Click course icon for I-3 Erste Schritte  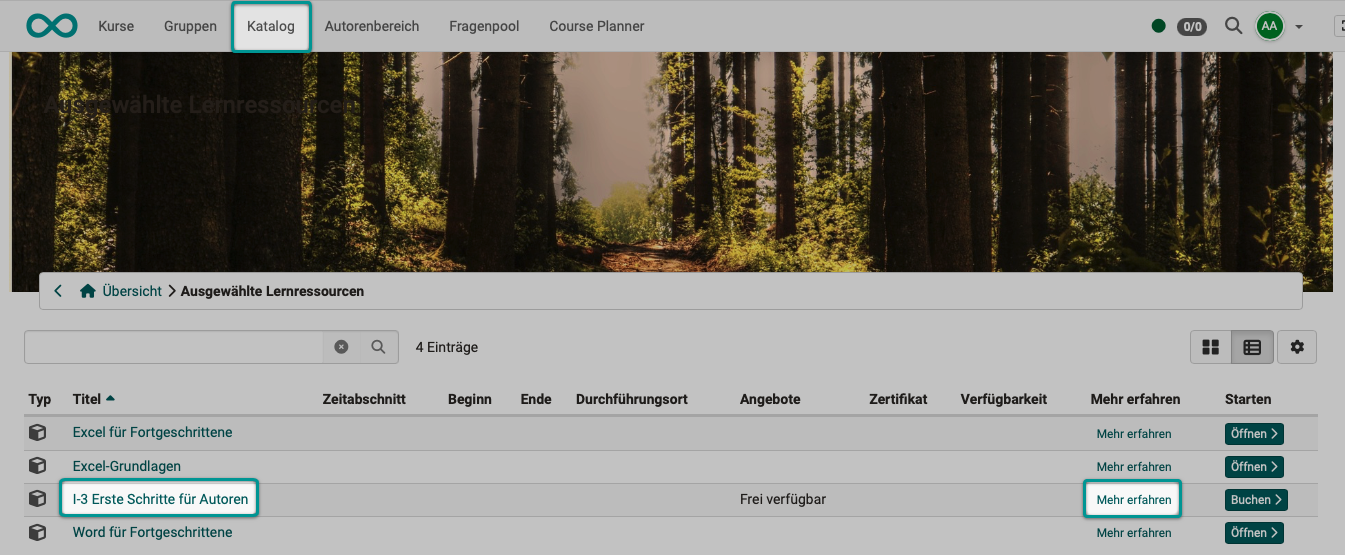tap(37, 498)
